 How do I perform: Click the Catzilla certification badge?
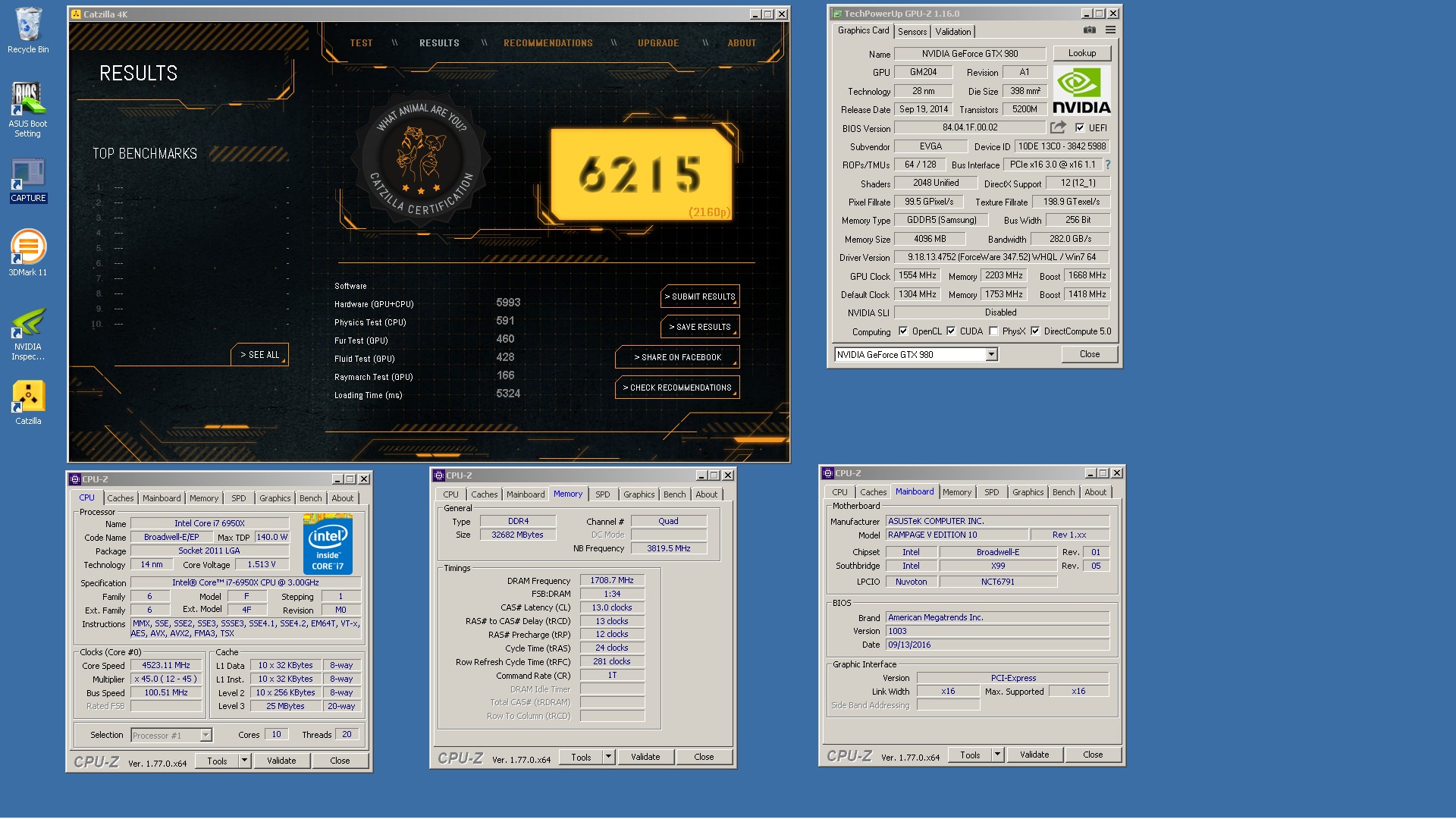[x=422, y=158]
